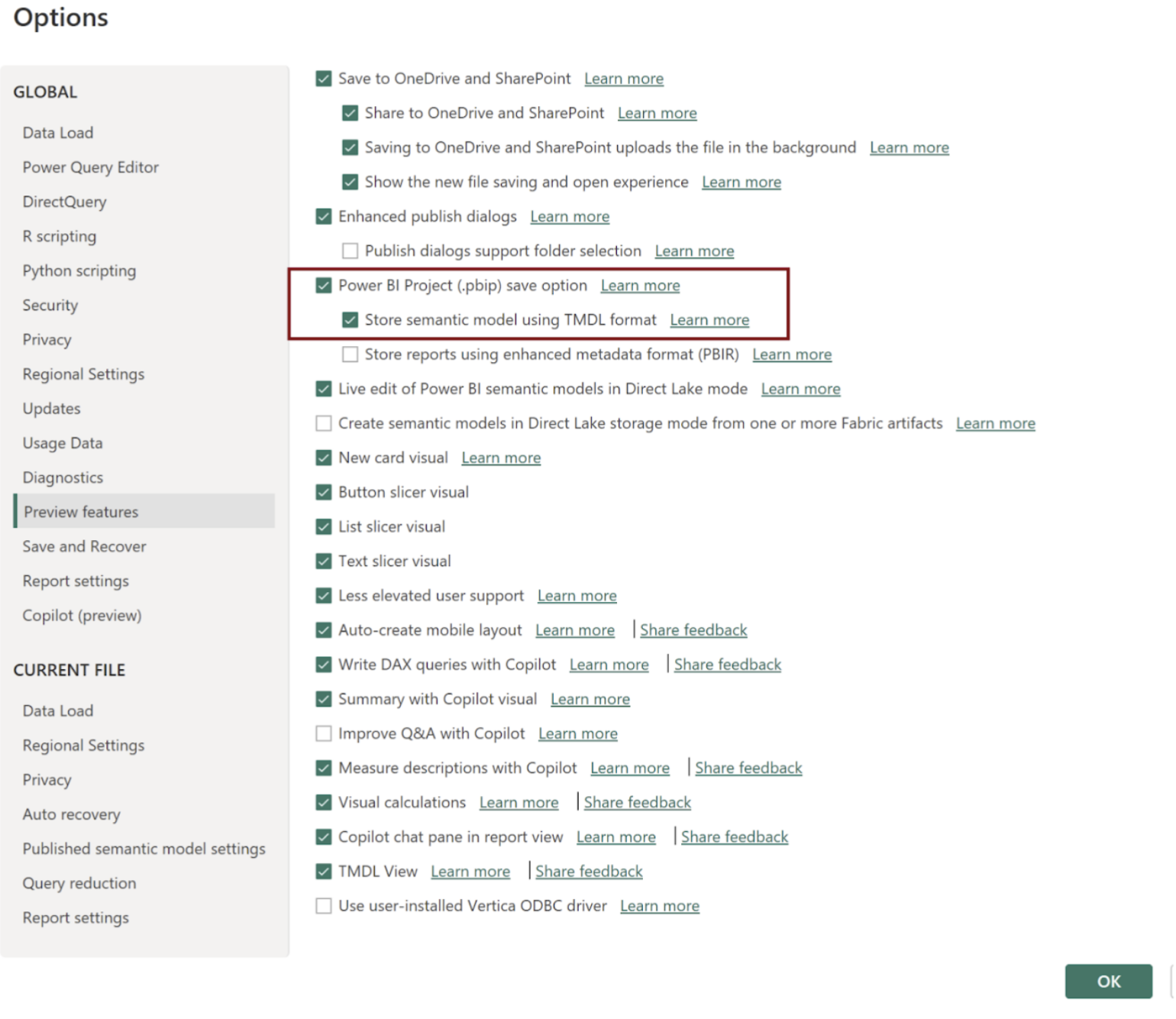Open the Power Query Editor settings
1176x1019 pixels.
[90, 167]
